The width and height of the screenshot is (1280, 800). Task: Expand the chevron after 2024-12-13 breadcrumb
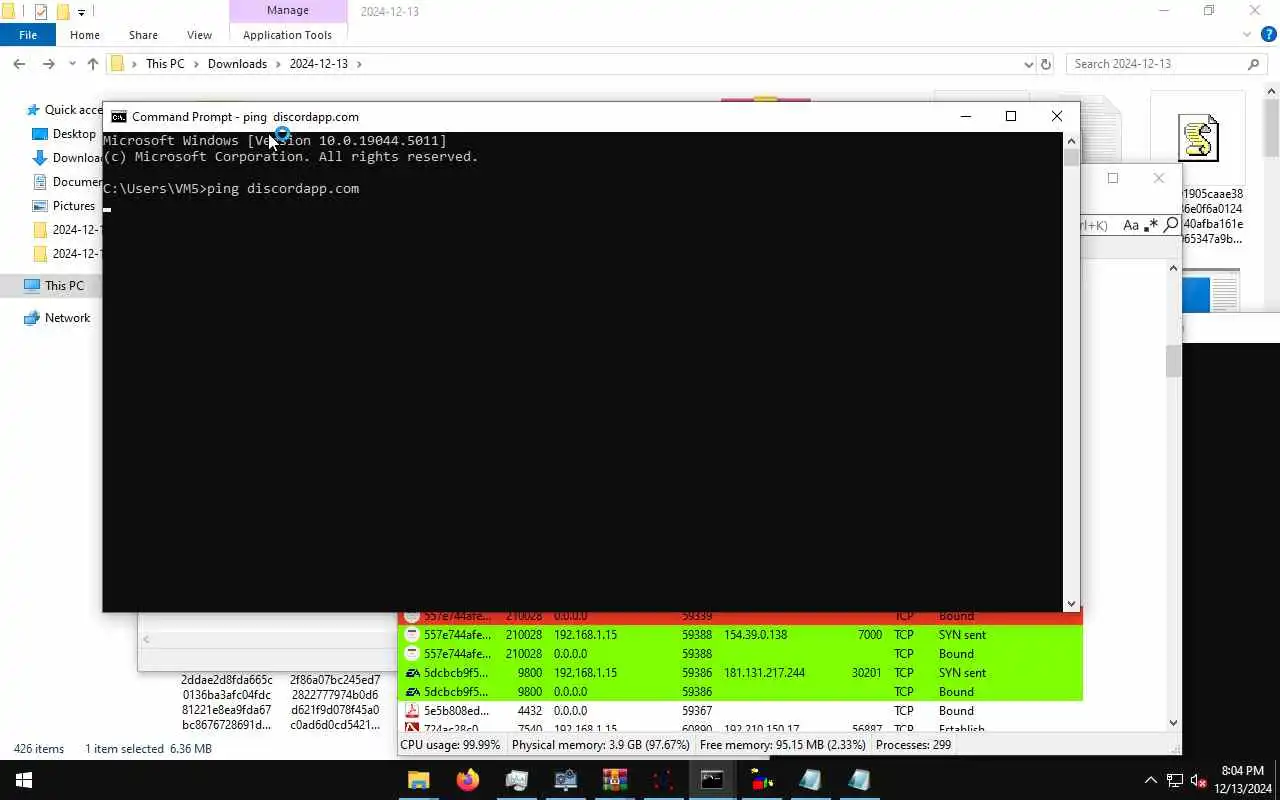(359, 64)
